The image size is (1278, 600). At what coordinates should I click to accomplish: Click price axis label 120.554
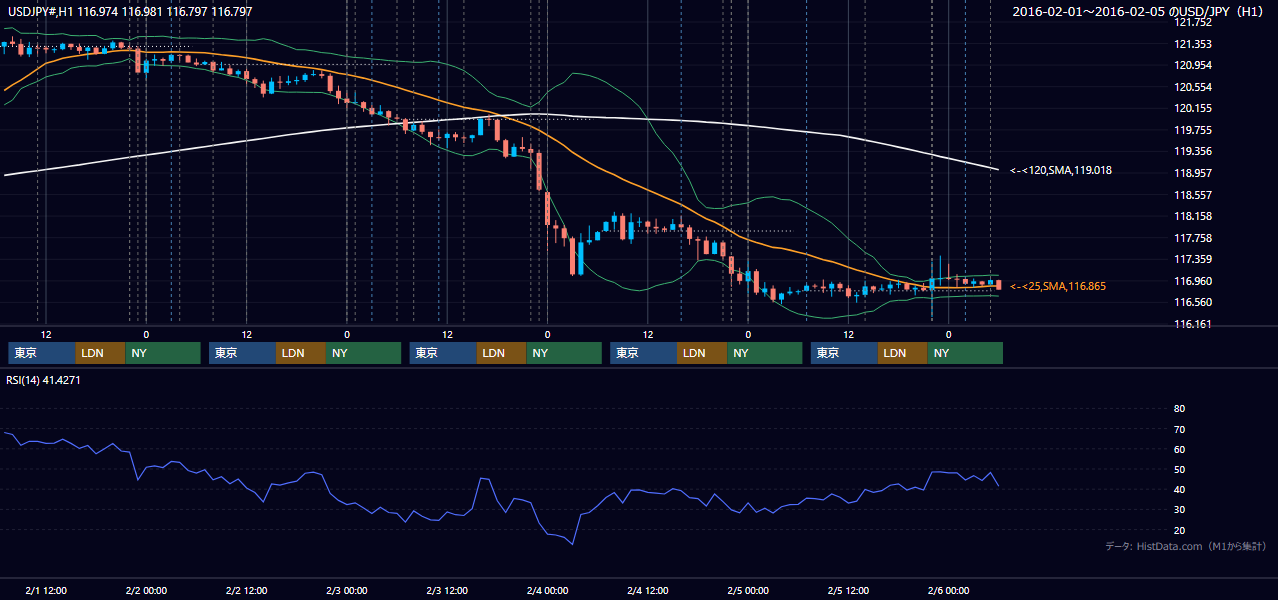(1192, 87)
